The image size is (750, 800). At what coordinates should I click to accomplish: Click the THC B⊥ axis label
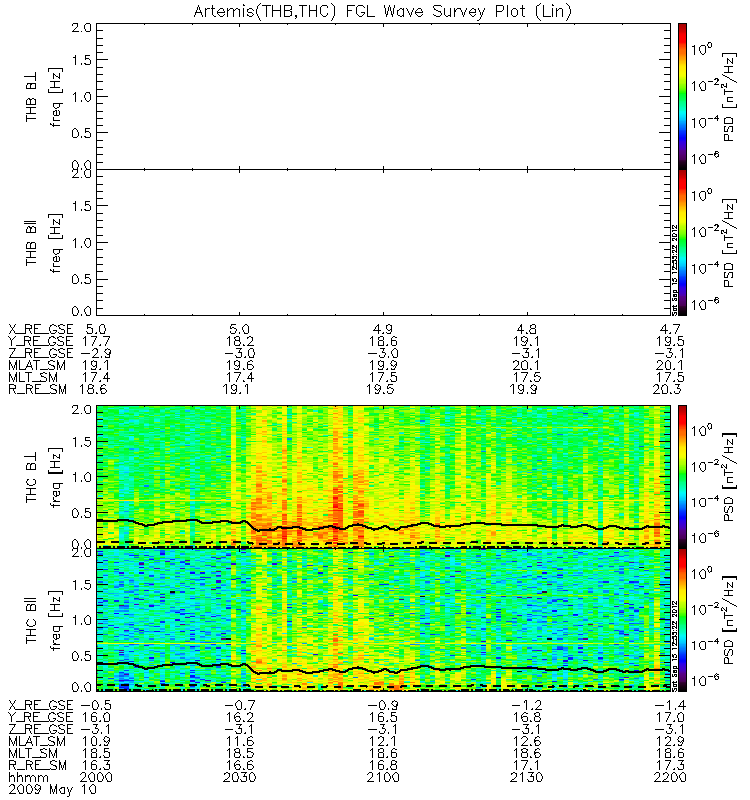click(32, 477)
